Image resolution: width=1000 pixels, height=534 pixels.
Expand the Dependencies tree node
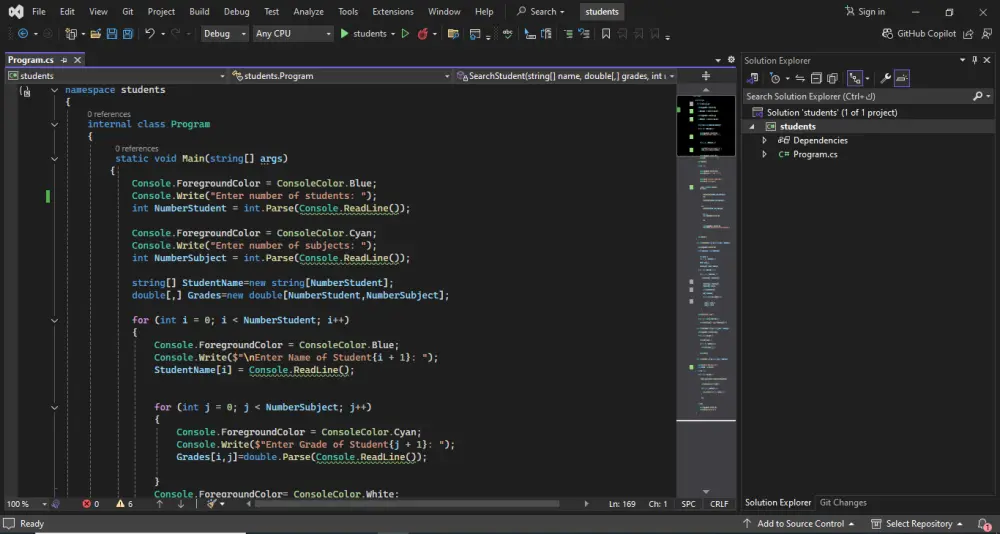765,141
